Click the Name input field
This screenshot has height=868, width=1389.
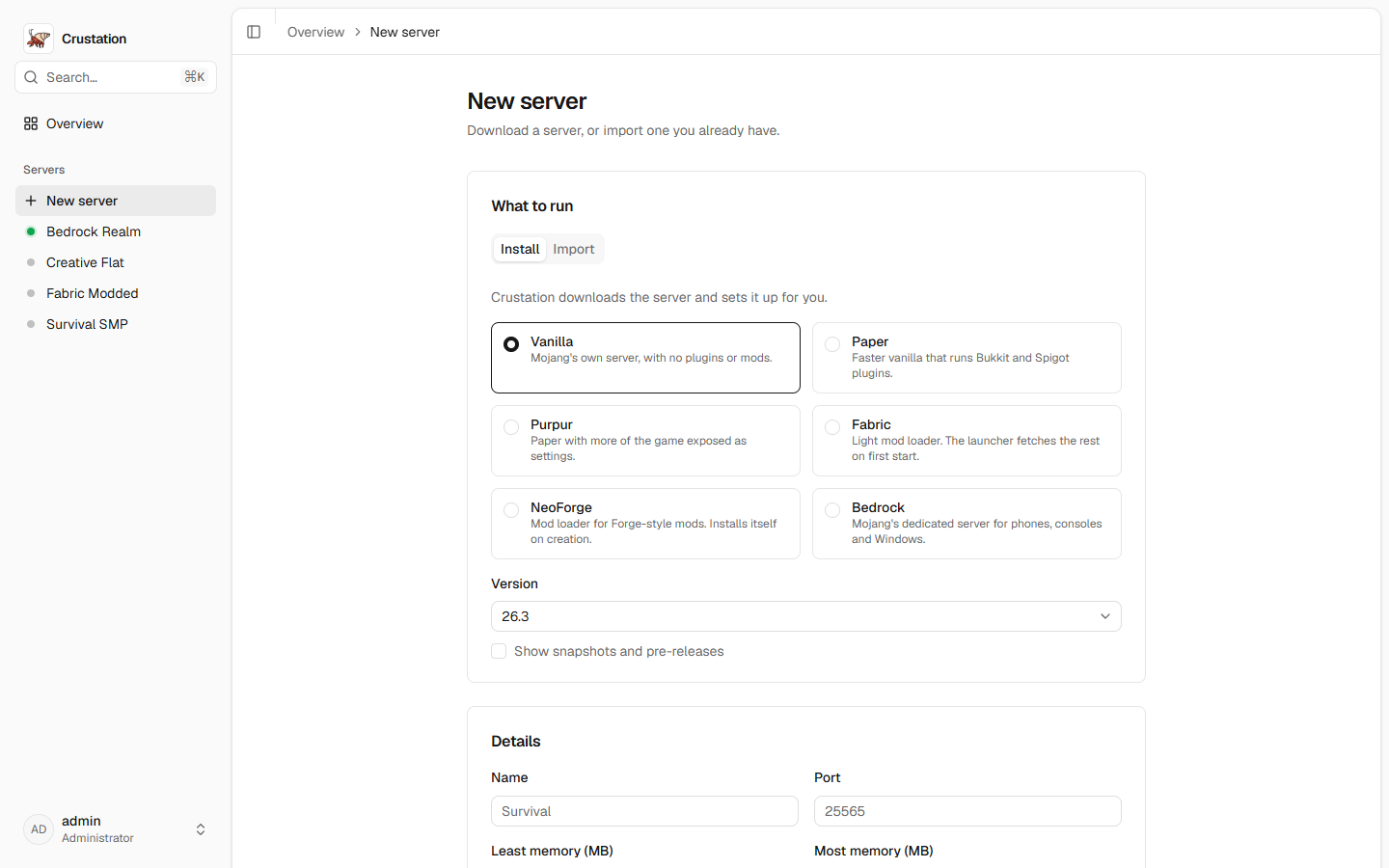(644, 811)
